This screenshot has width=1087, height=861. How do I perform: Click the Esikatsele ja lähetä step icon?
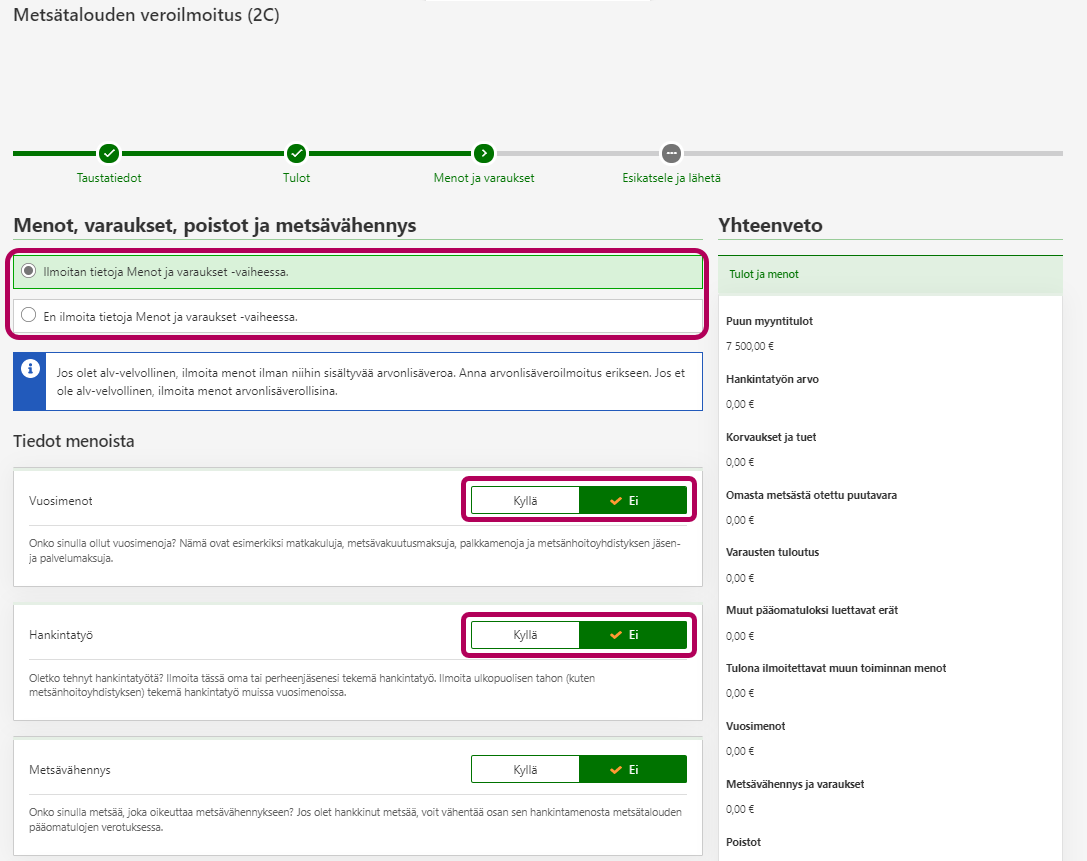click(x=671, y=153)
